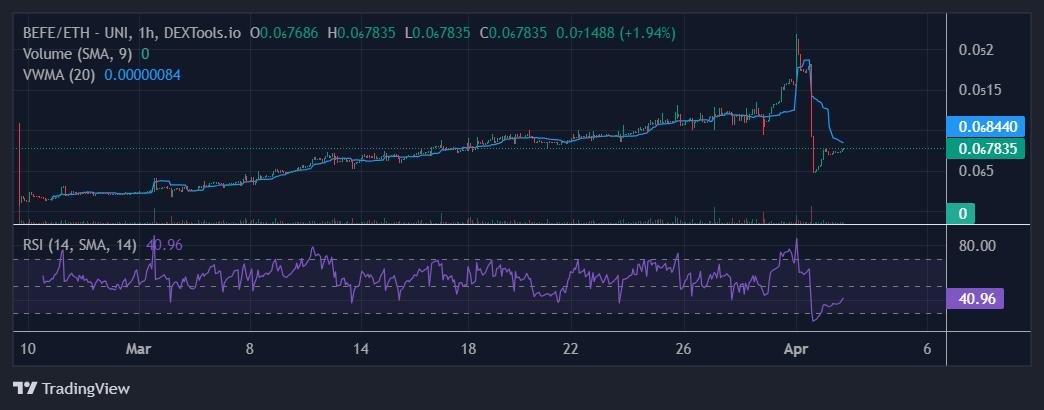Click the Mar date on time axis

(138, 349)
